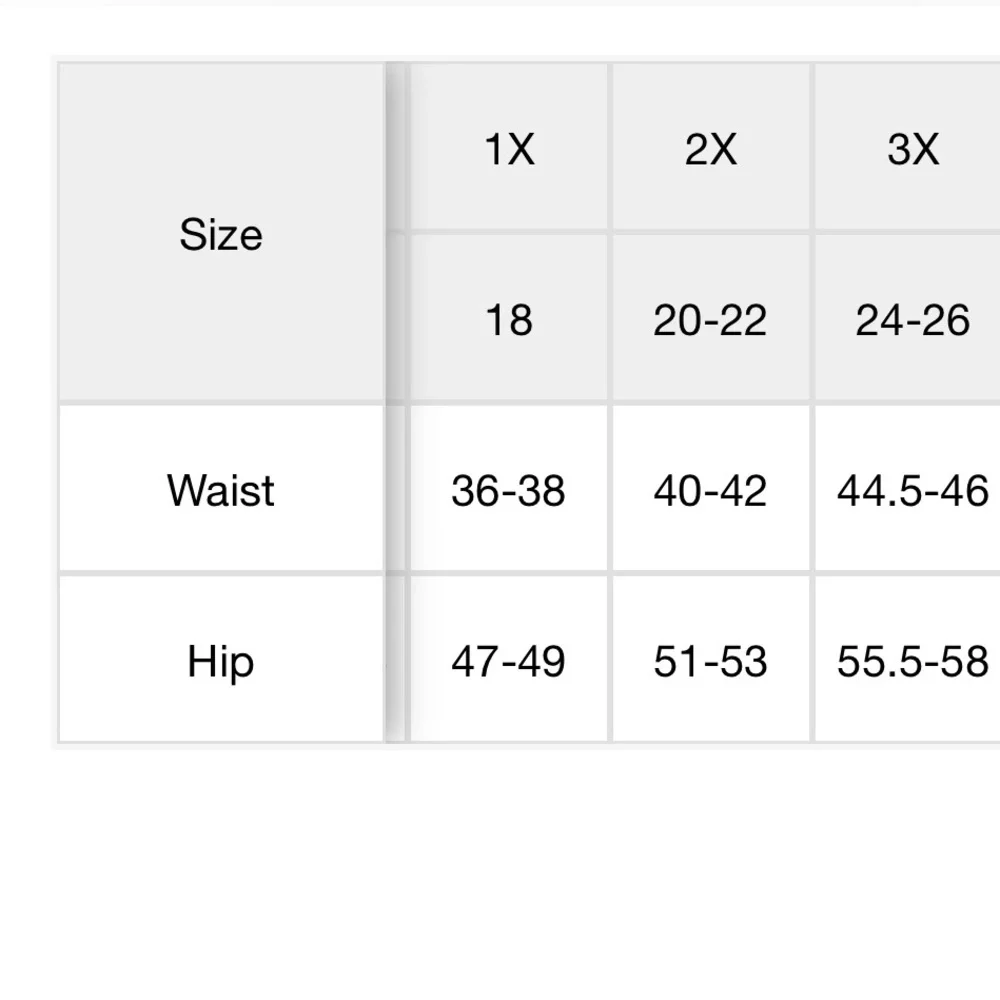Image resolution: width=1000 pixels, height=1000 pixels.
Task: Click the 44.5-46 waist measurement cell
Action: (x=912, y=490)
